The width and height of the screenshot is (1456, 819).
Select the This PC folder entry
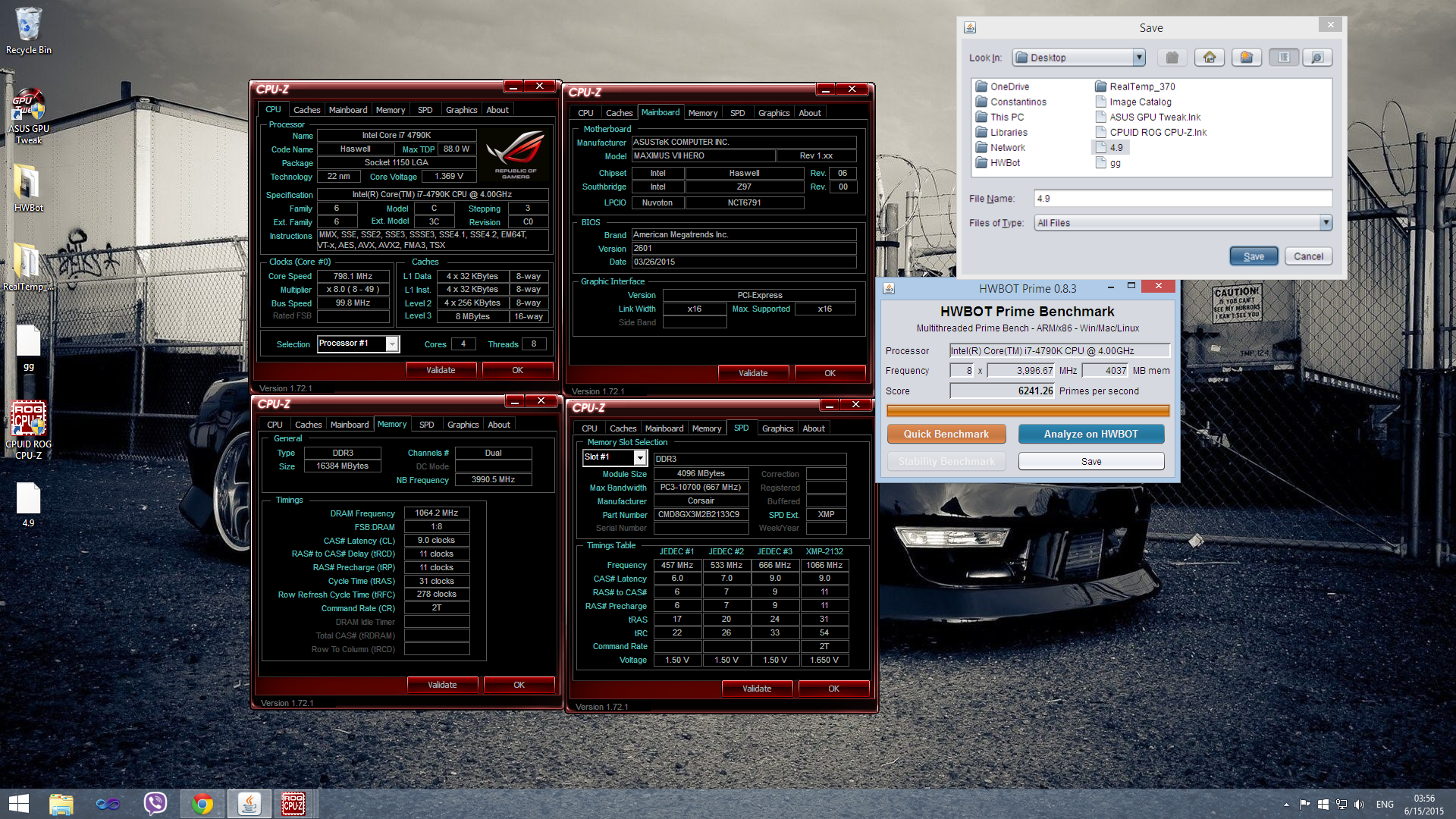[999, 117]
